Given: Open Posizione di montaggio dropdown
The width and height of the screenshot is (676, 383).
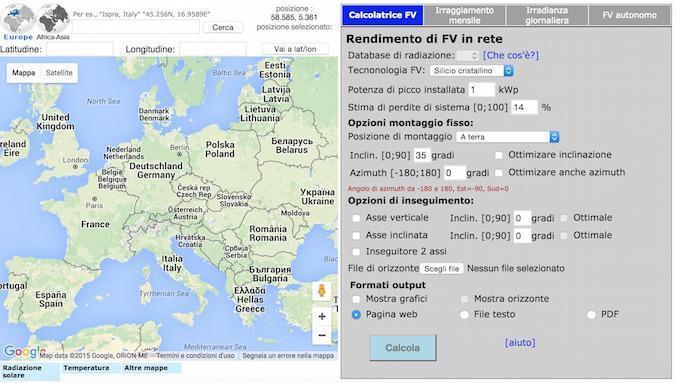Looking at the screenshot, I should 507,137.
